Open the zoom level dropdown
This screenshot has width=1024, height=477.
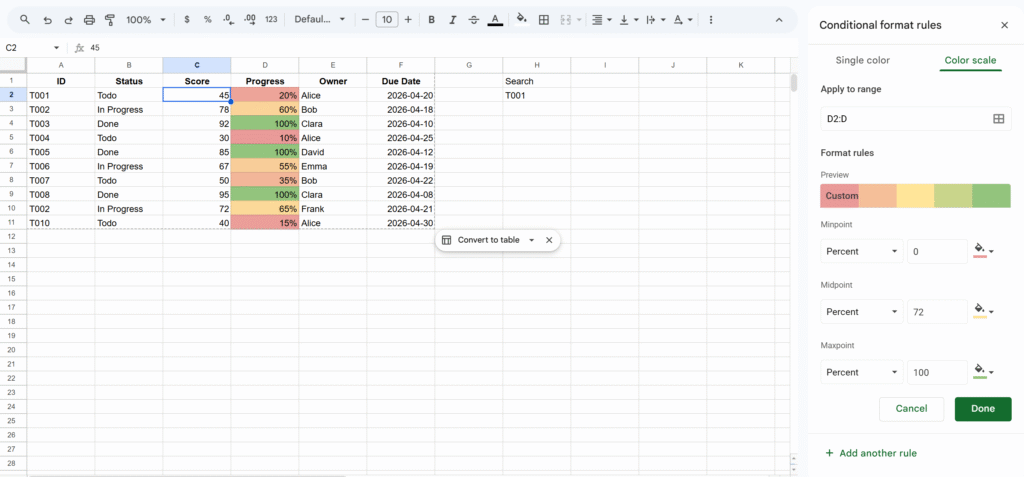(x=146, y=20)
